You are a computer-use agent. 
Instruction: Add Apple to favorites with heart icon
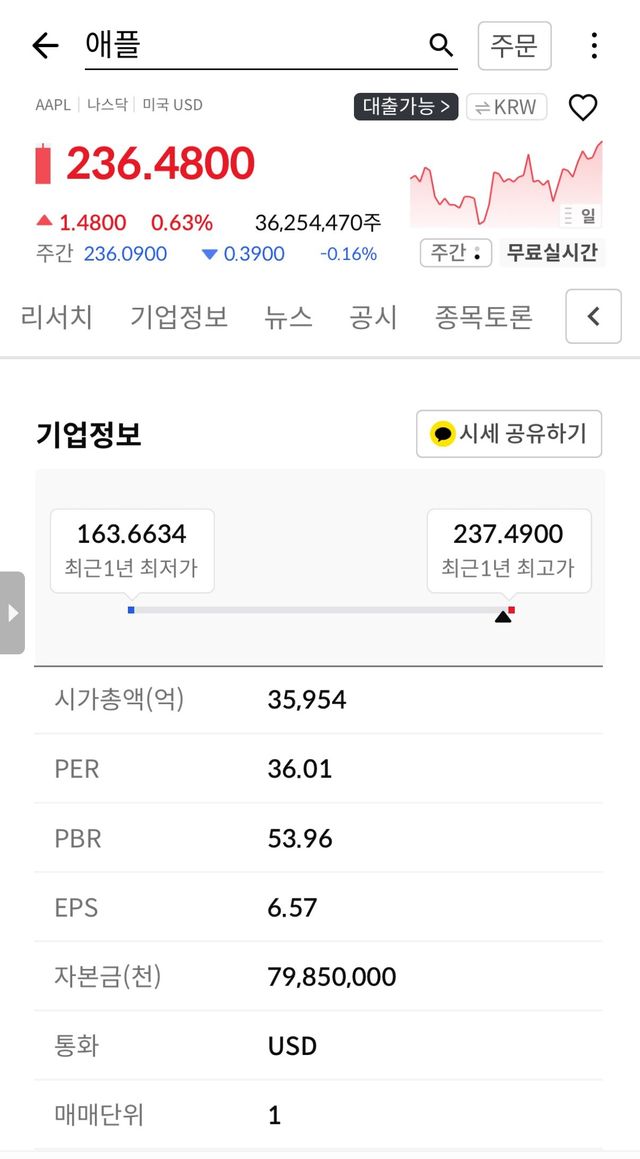point(582,107)
